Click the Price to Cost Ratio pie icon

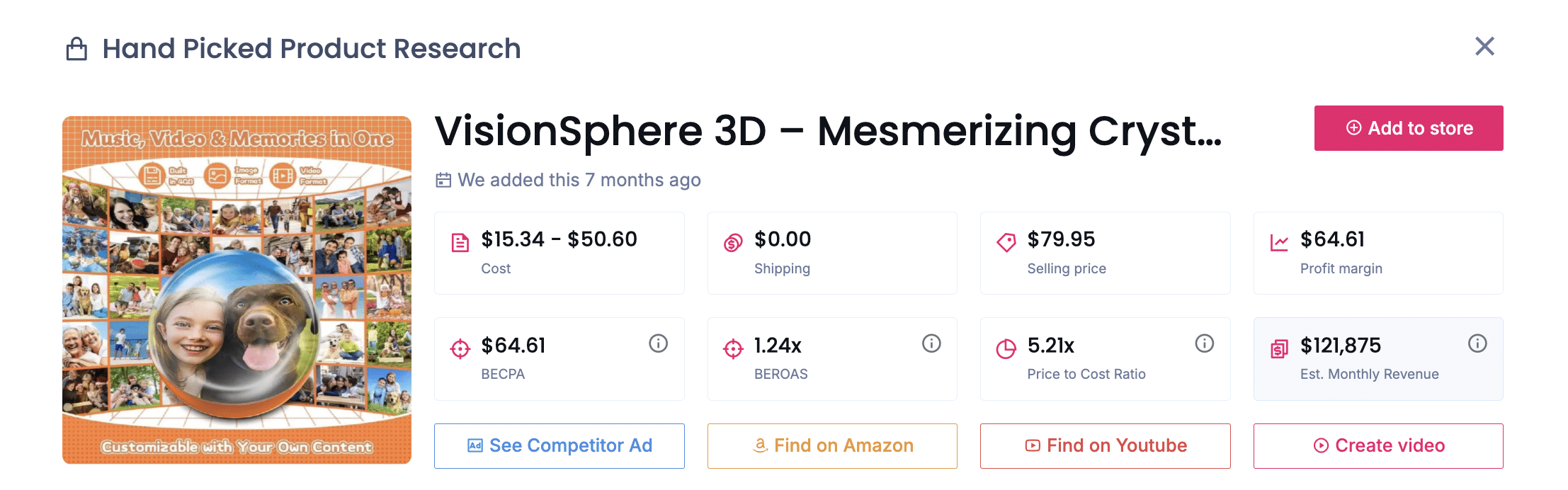point(1006,348)
